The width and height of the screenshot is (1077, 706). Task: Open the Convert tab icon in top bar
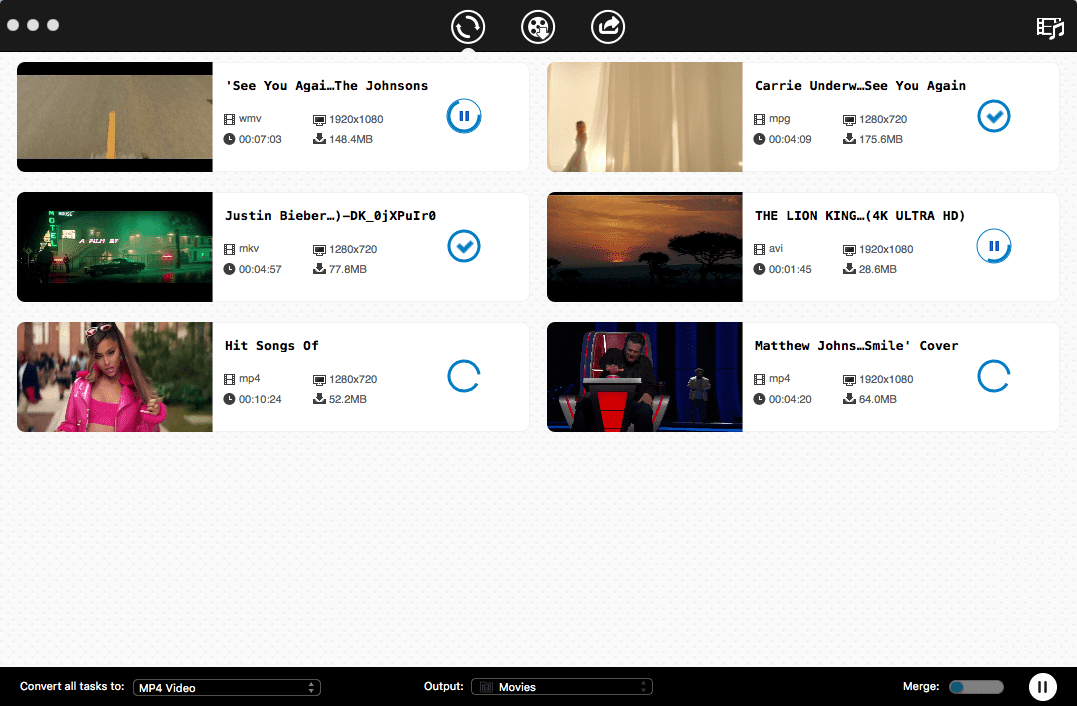[x=468, y=27]
